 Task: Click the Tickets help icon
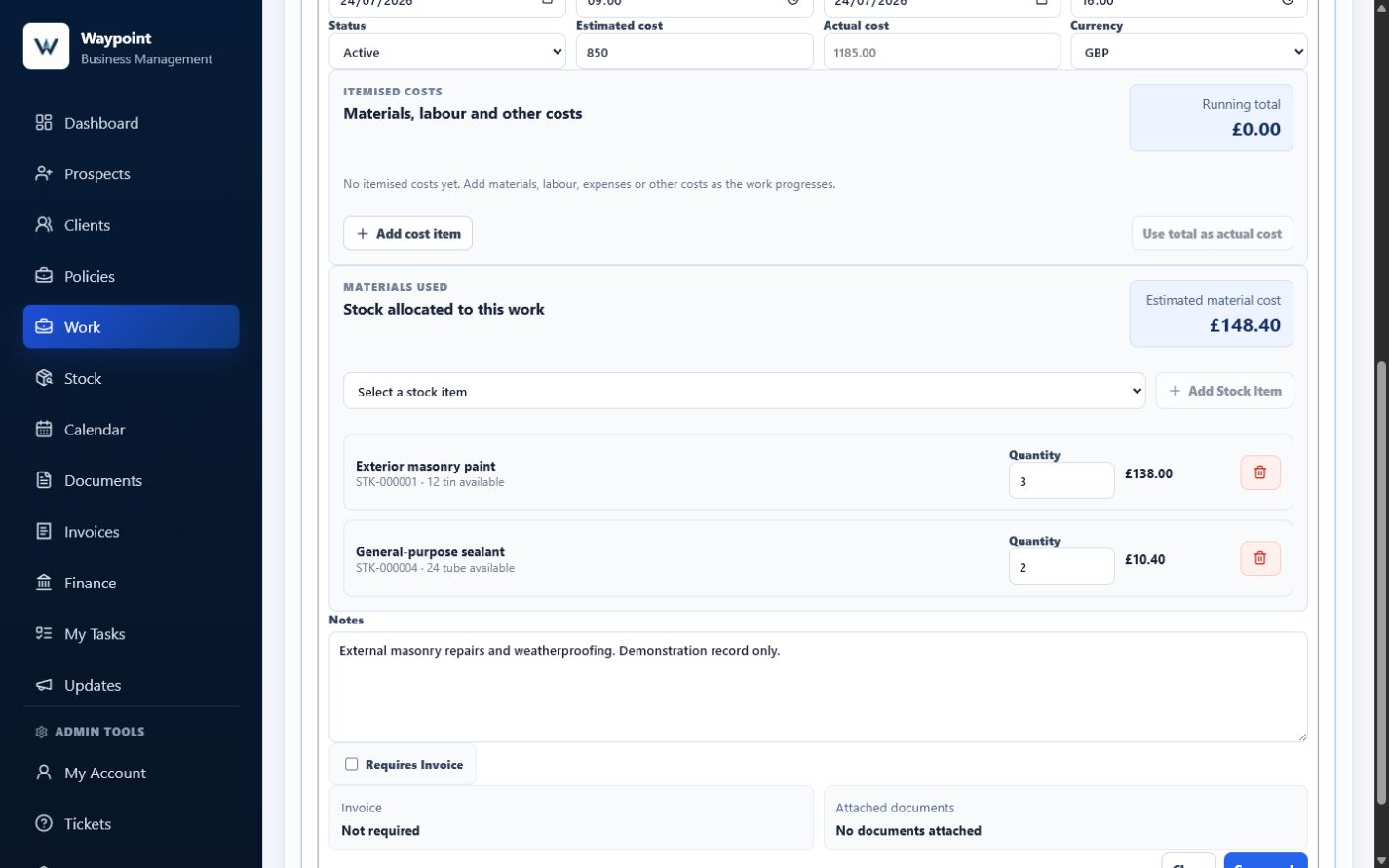[44, 824]
